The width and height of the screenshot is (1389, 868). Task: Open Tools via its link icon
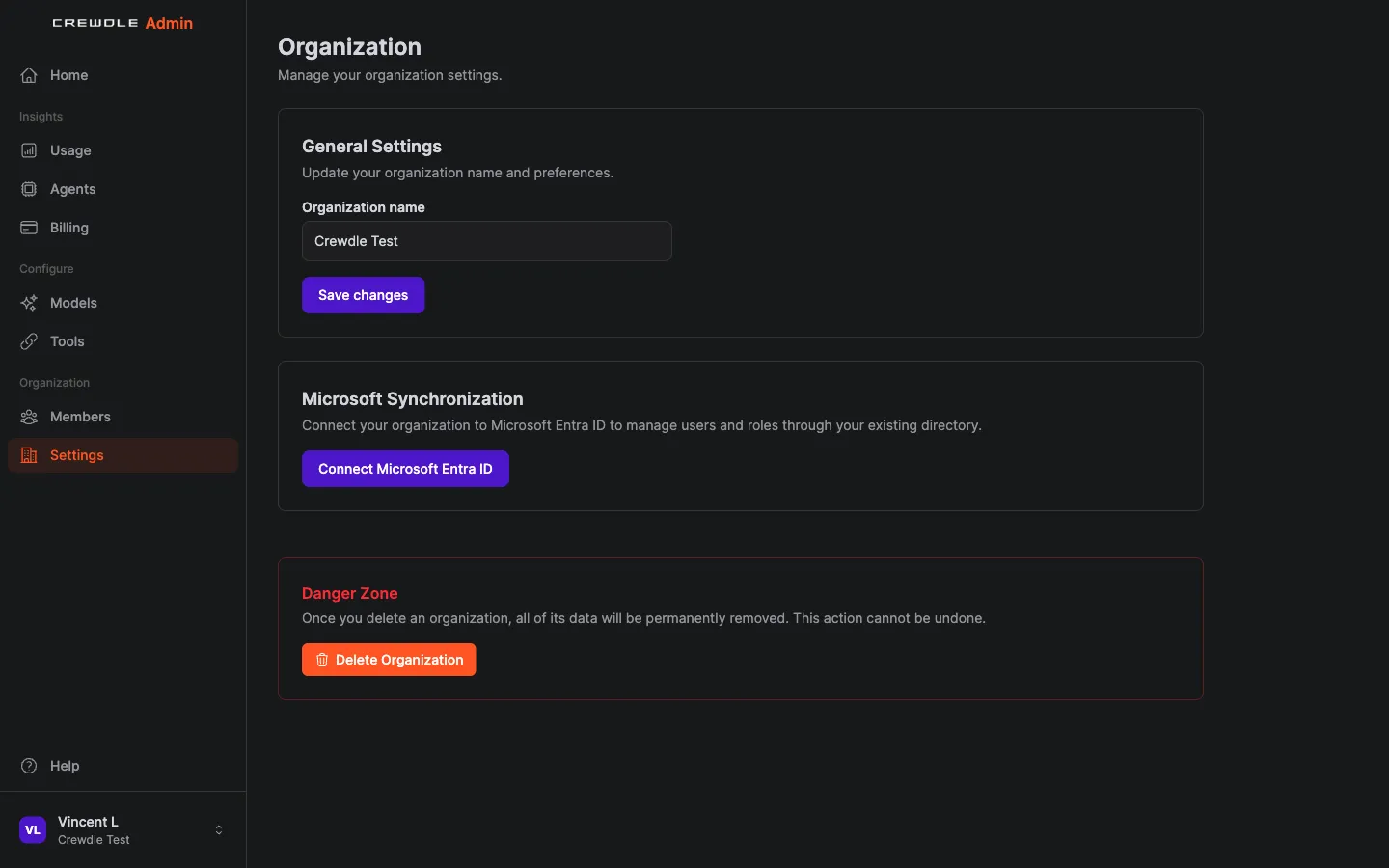[29, 341]
